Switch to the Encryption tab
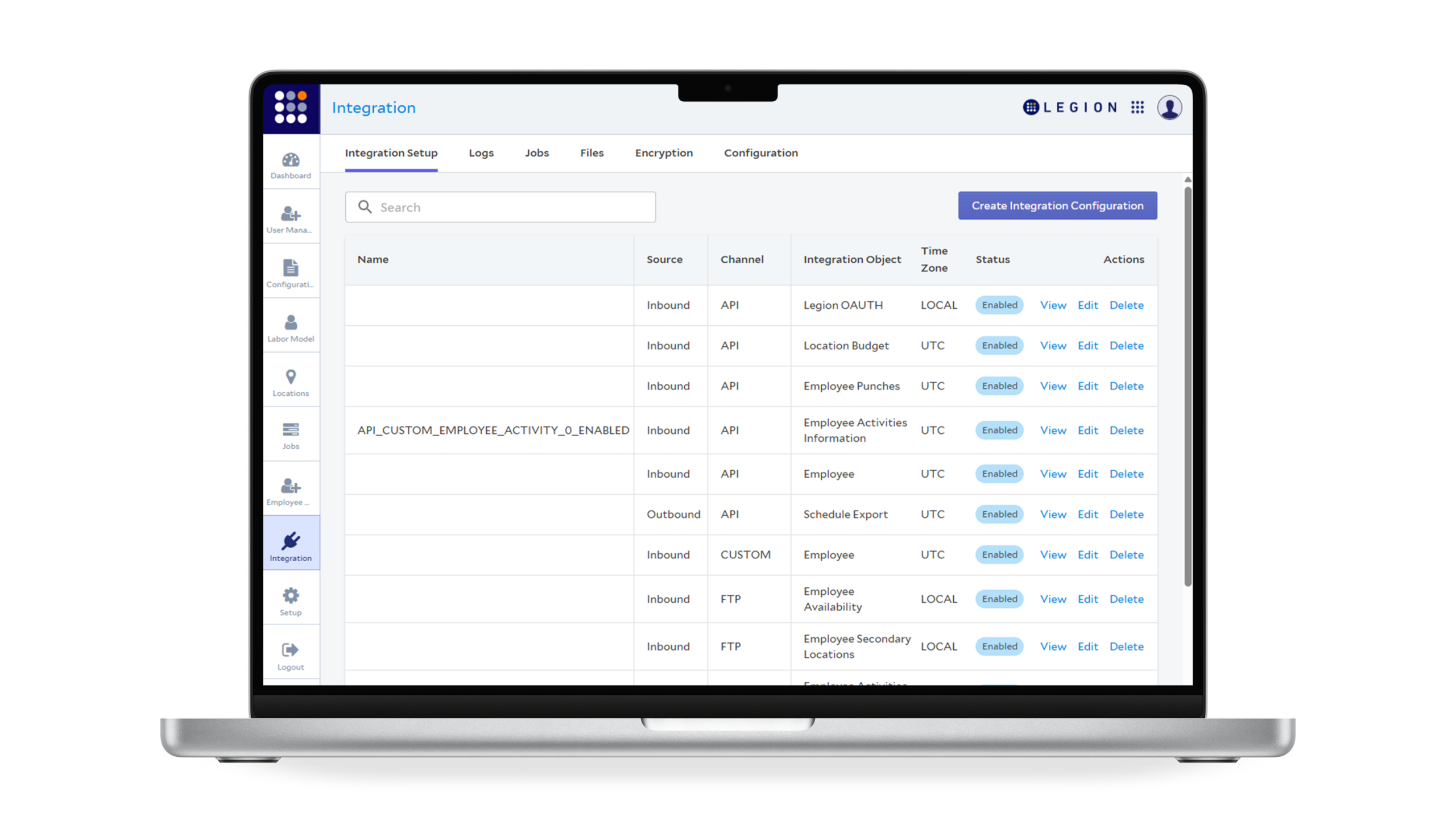Screen dimensions: 1456x837 (663, 153)
